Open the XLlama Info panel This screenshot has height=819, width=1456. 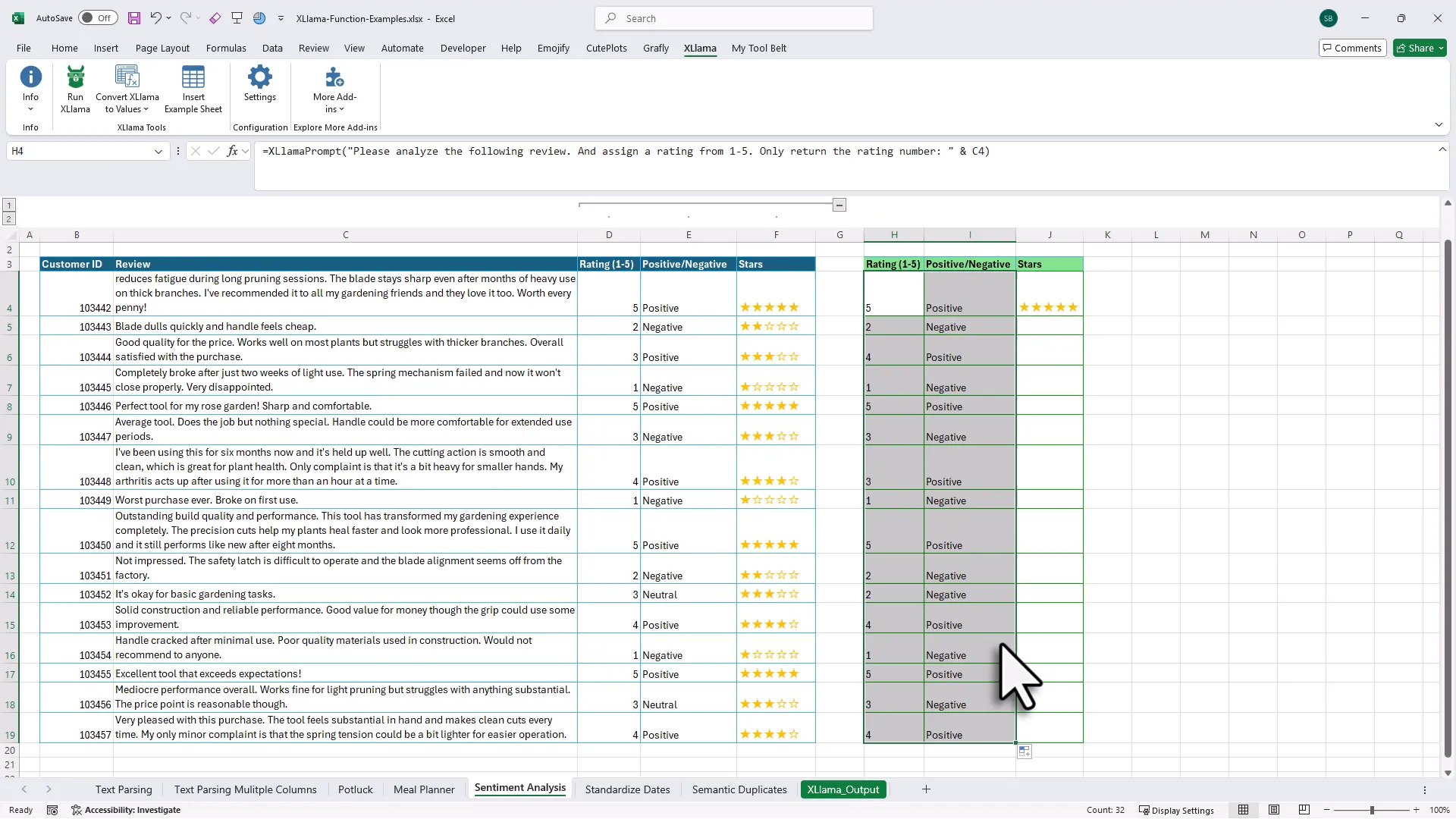click(30, 87)
